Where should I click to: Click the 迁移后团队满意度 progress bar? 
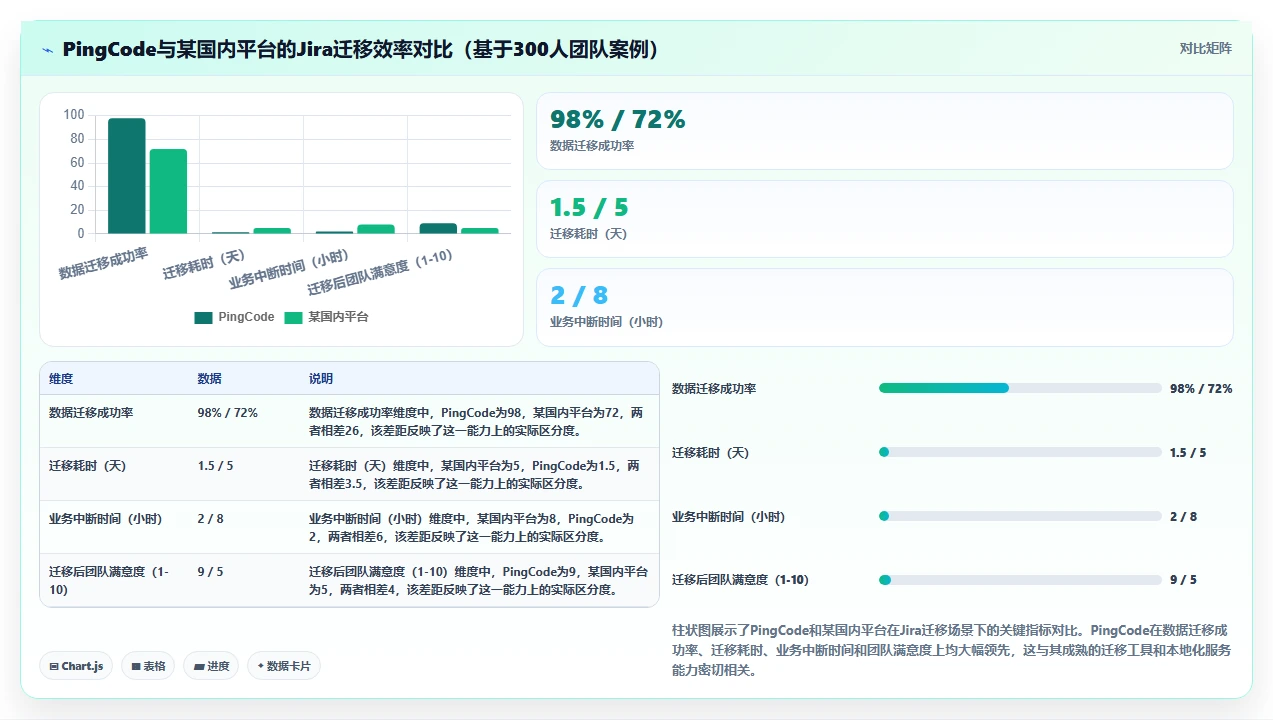coord(1020,580)
